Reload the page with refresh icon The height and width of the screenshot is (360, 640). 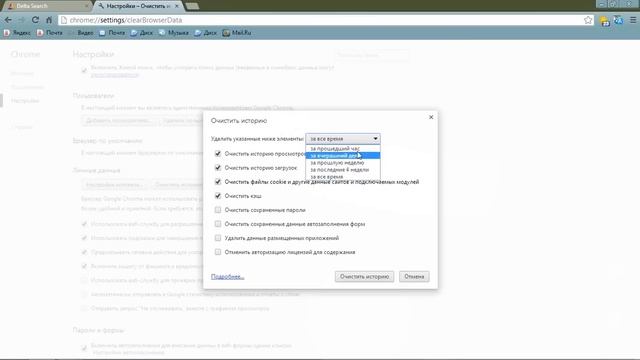click(x=36, y=20)
